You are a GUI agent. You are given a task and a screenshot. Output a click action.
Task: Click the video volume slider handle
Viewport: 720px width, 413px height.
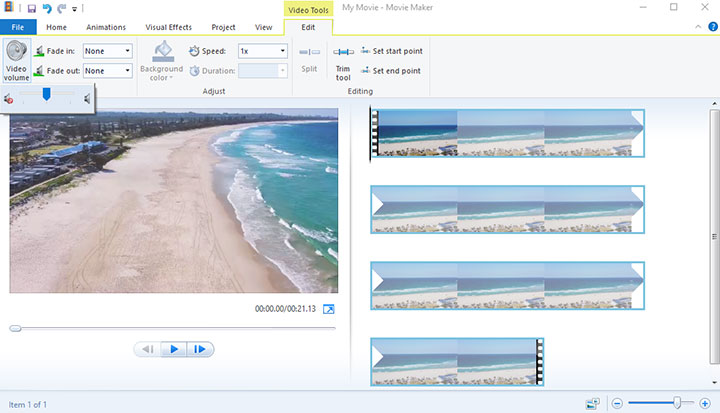tap(46, 94)
